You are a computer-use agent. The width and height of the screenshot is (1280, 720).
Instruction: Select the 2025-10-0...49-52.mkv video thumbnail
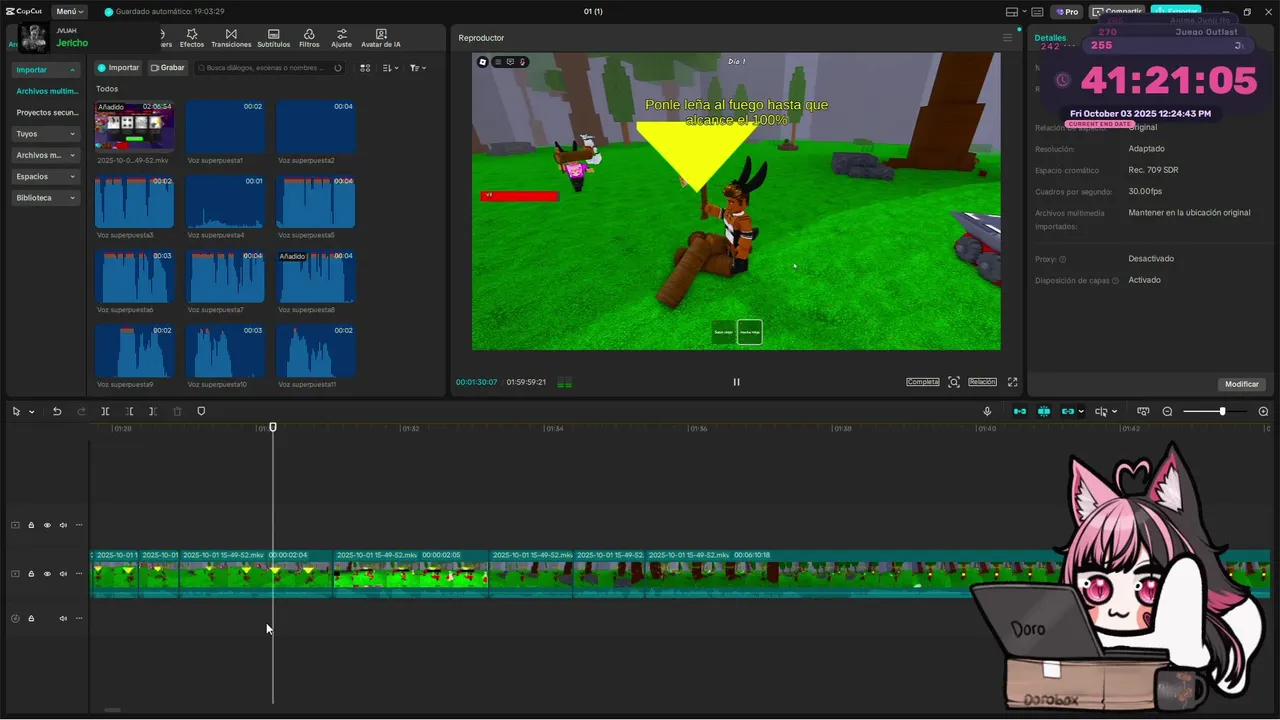(x=135, y=126)
